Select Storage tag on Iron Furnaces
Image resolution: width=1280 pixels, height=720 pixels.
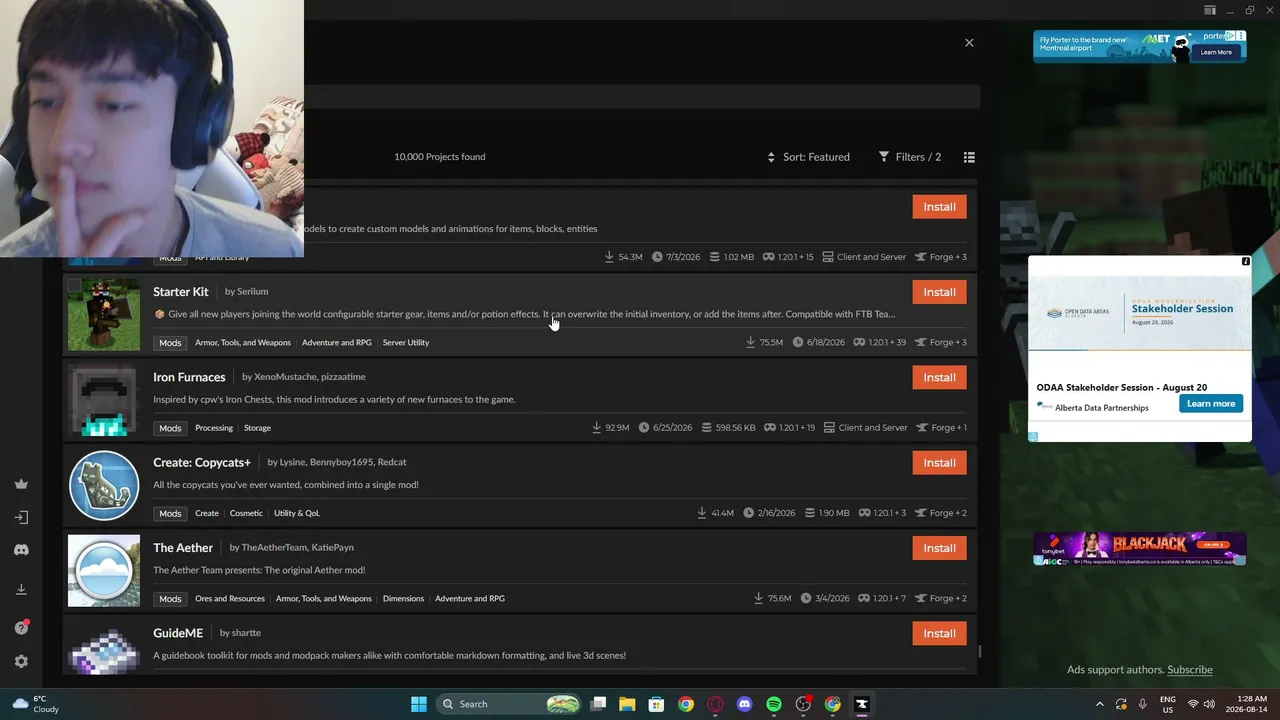click(257, 428)
